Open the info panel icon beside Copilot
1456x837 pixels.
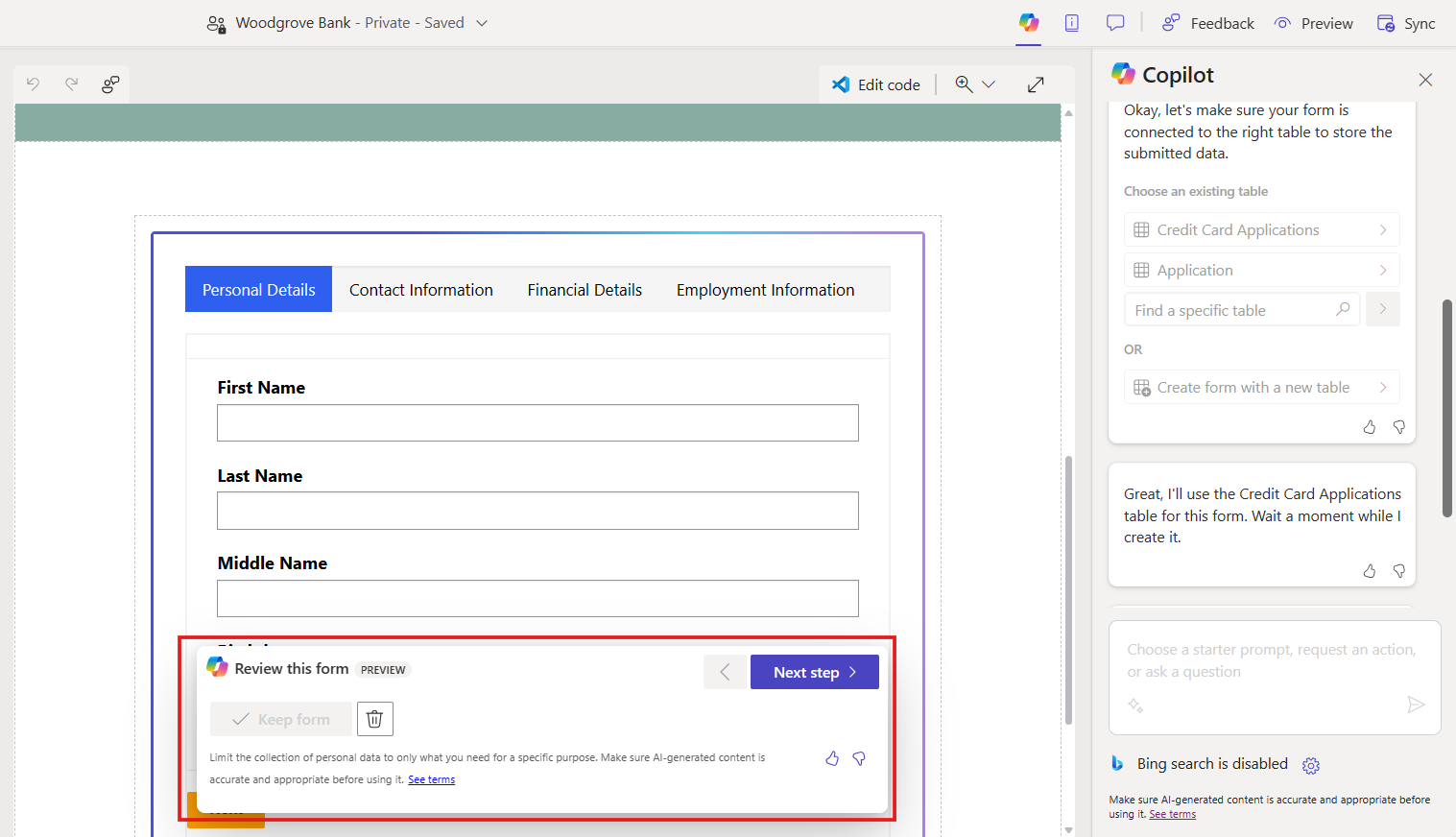(1072, 23)
